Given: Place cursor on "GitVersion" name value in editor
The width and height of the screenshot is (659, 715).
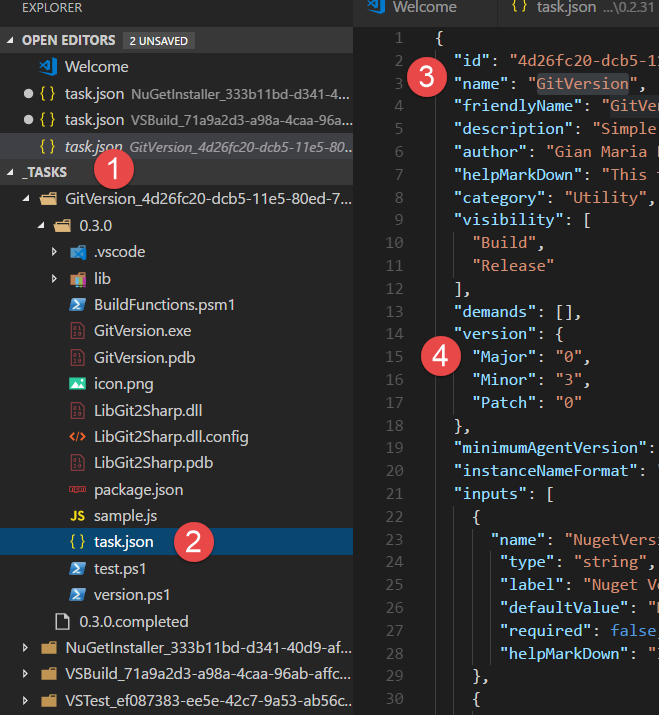Looking at the screenshot, I should 582,84.
